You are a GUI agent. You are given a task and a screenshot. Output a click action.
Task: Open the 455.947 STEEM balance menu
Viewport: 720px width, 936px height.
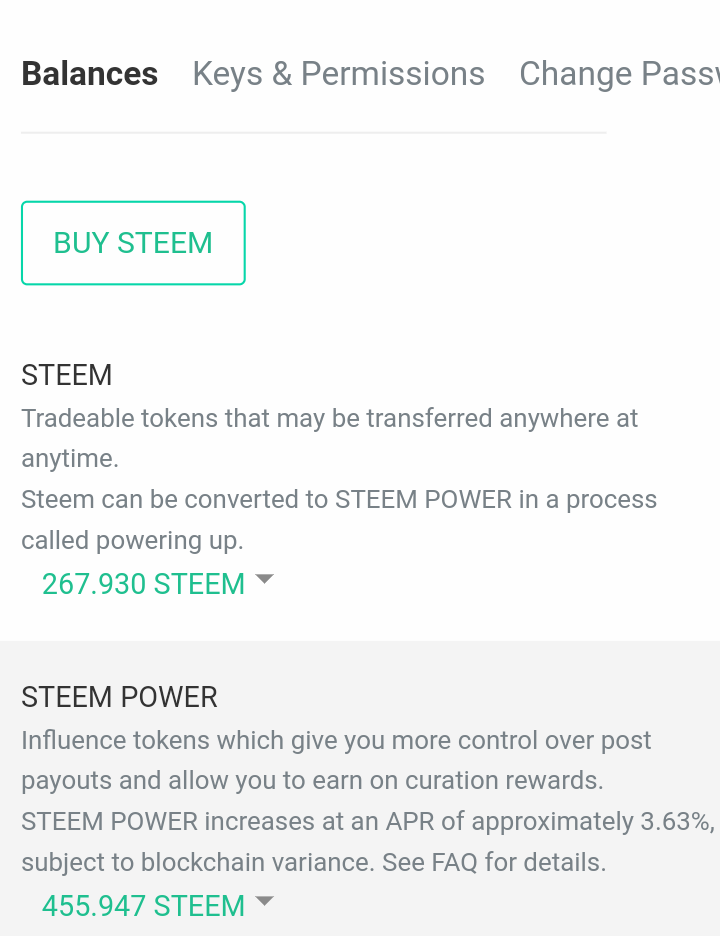(x=143, y=906)
